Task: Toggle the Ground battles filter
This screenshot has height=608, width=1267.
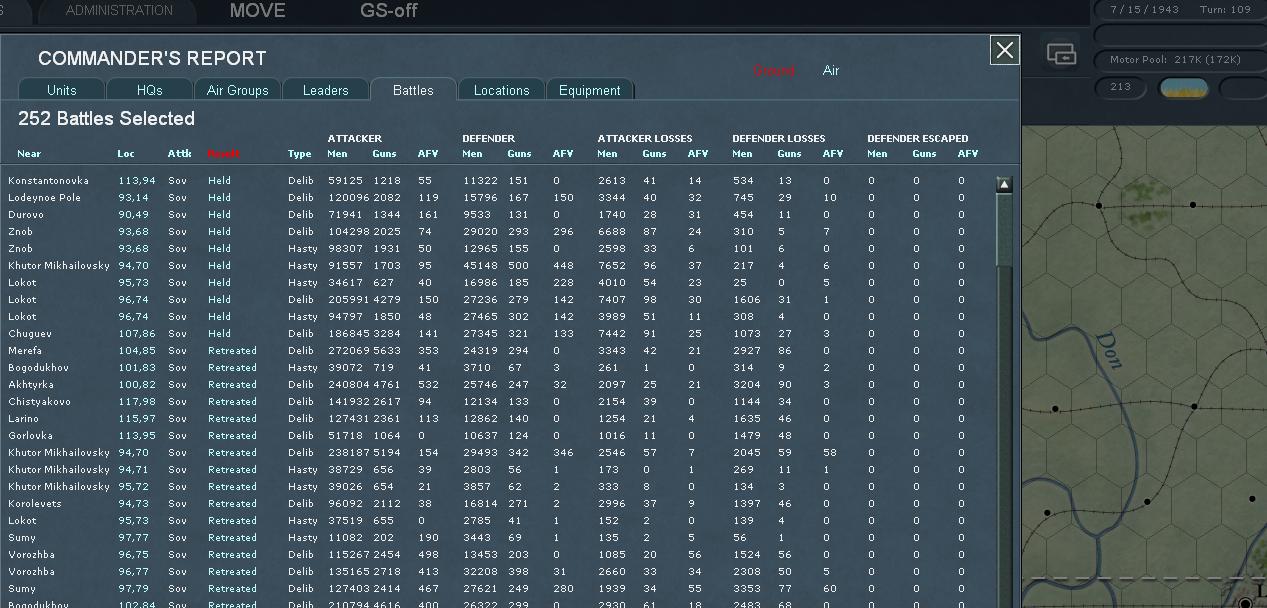Action: [773, 71]
